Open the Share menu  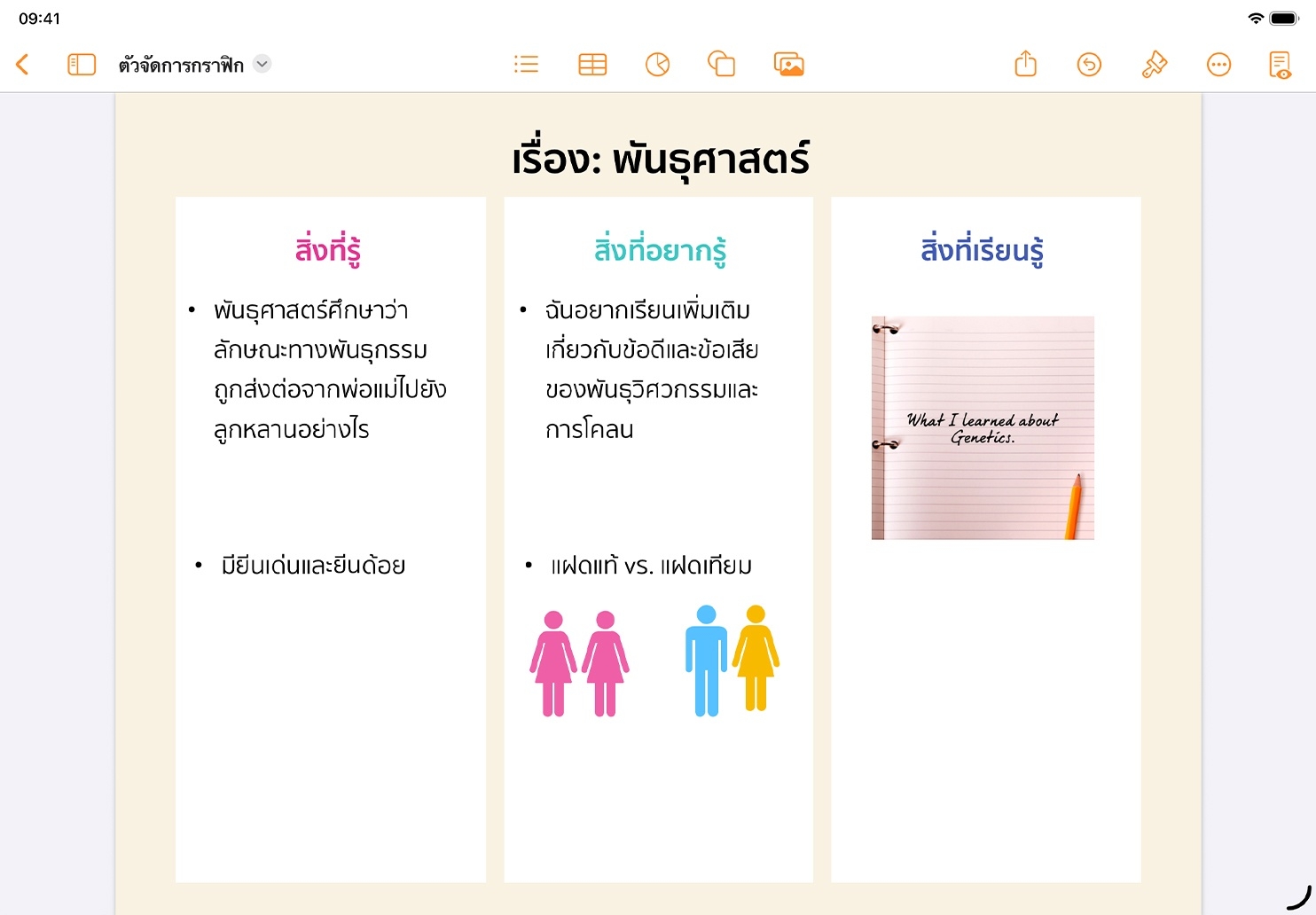tap(1025, 64)
